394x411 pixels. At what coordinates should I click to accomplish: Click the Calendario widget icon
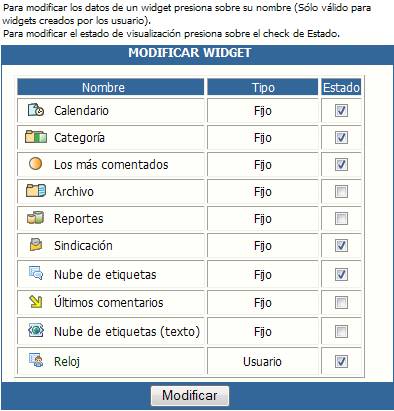tap(36, 110)
